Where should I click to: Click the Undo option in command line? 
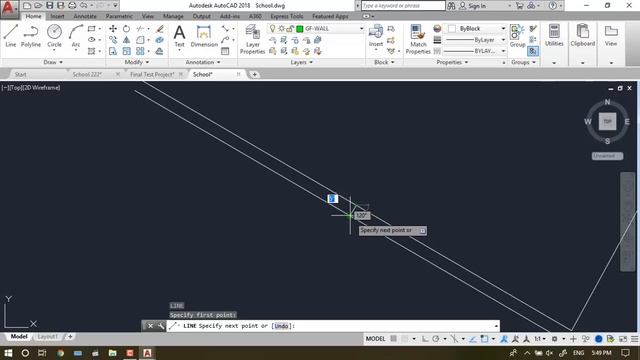tap(281, 326)
